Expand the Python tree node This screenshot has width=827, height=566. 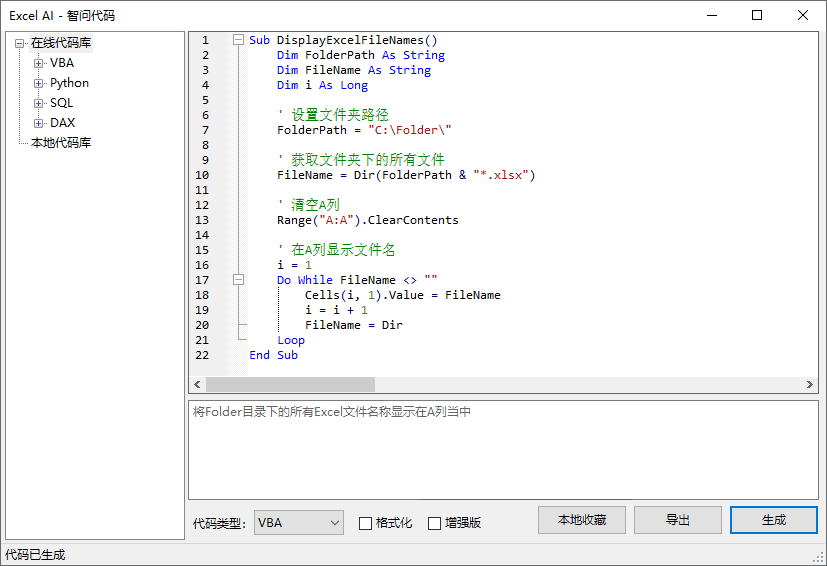pyautogui.click(x=39, y=83)
